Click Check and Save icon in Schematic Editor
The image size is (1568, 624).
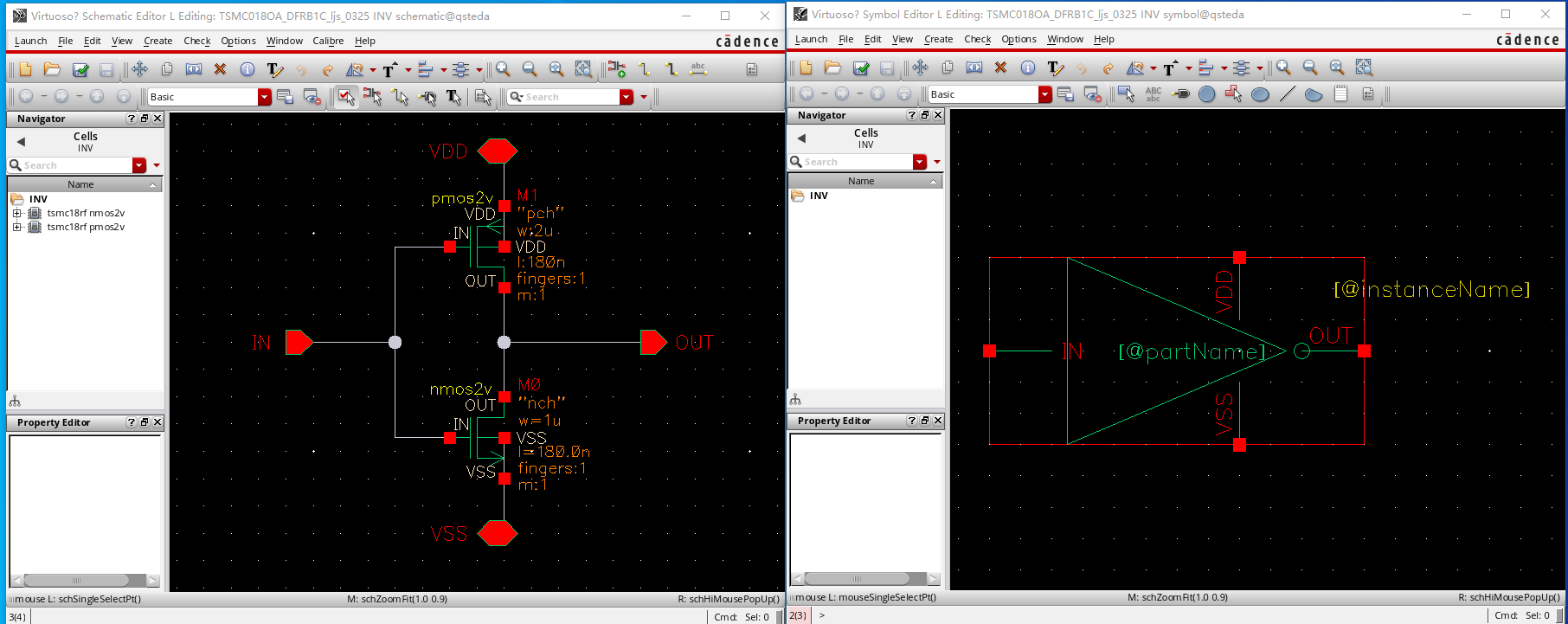point(80,69)
